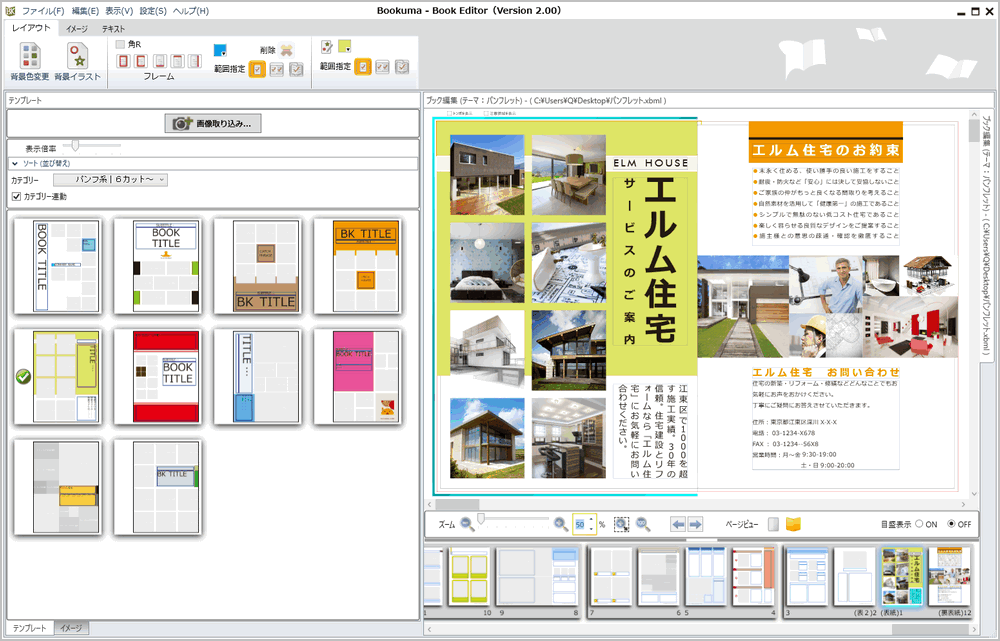Click the 画像取り込み camera import button

[x=213, y=123]
